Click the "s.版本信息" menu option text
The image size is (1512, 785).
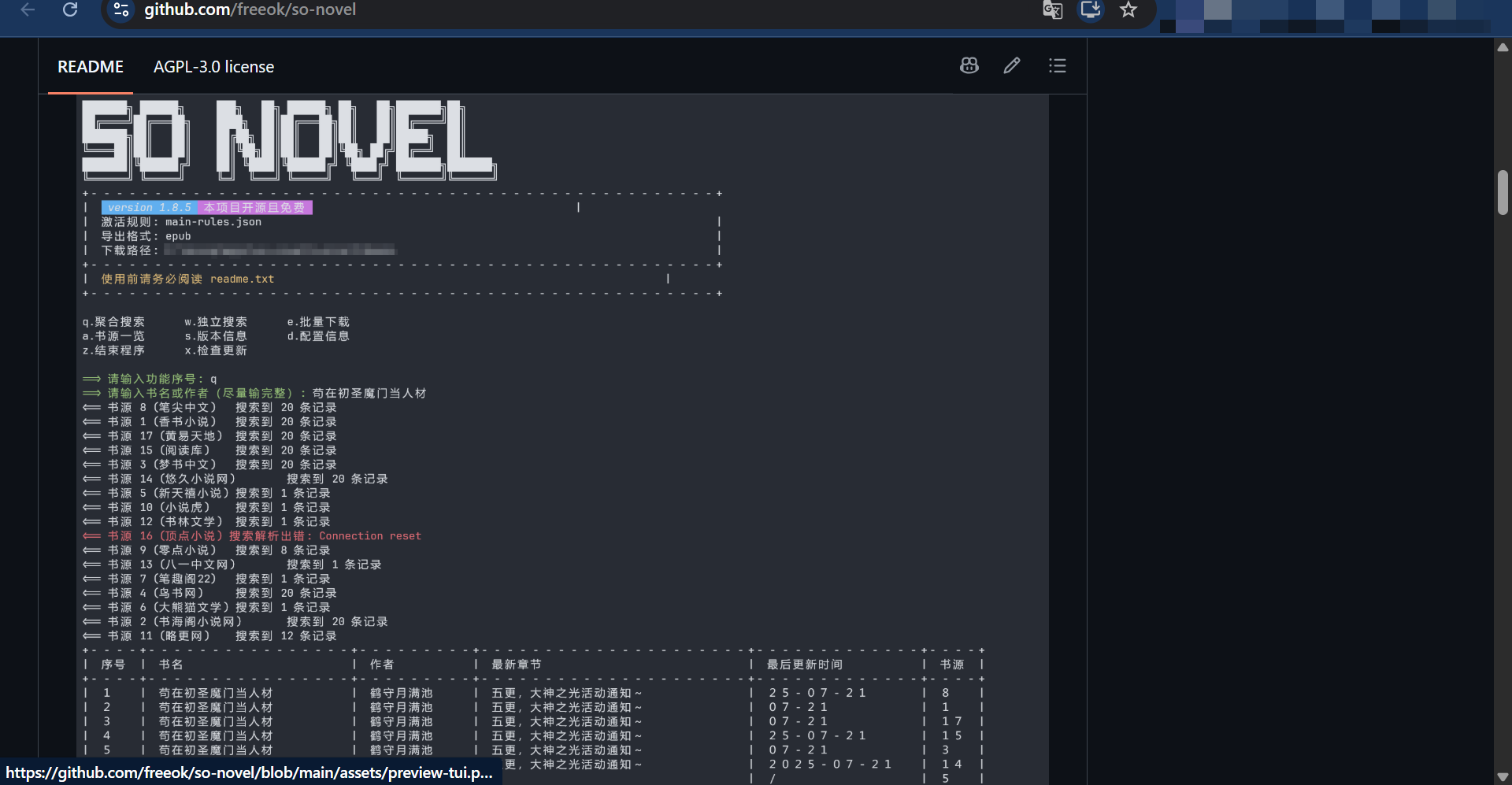[216, 336]
